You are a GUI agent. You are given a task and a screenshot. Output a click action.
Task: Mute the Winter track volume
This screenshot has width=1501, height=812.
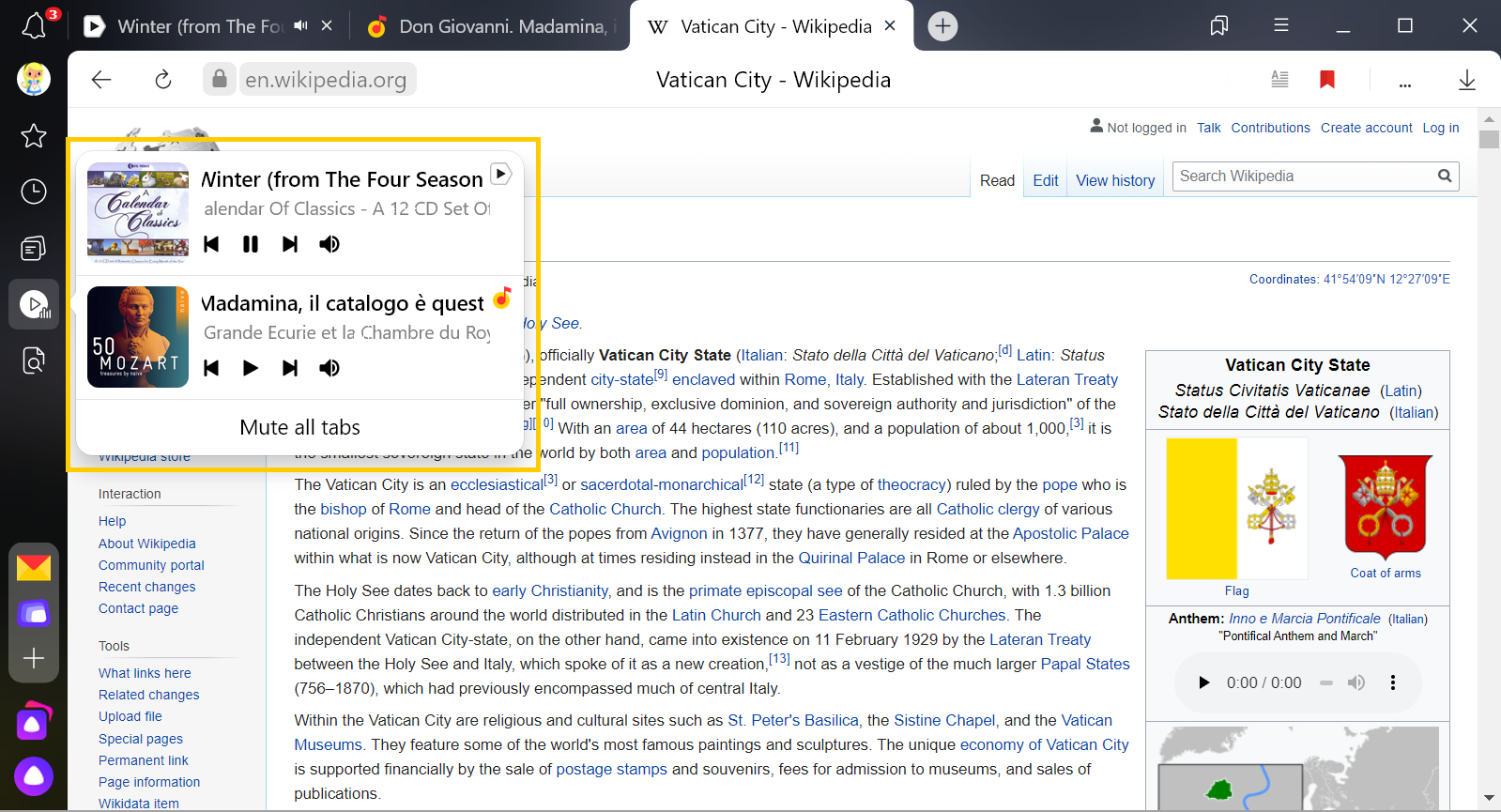click(x=329, y=244)
